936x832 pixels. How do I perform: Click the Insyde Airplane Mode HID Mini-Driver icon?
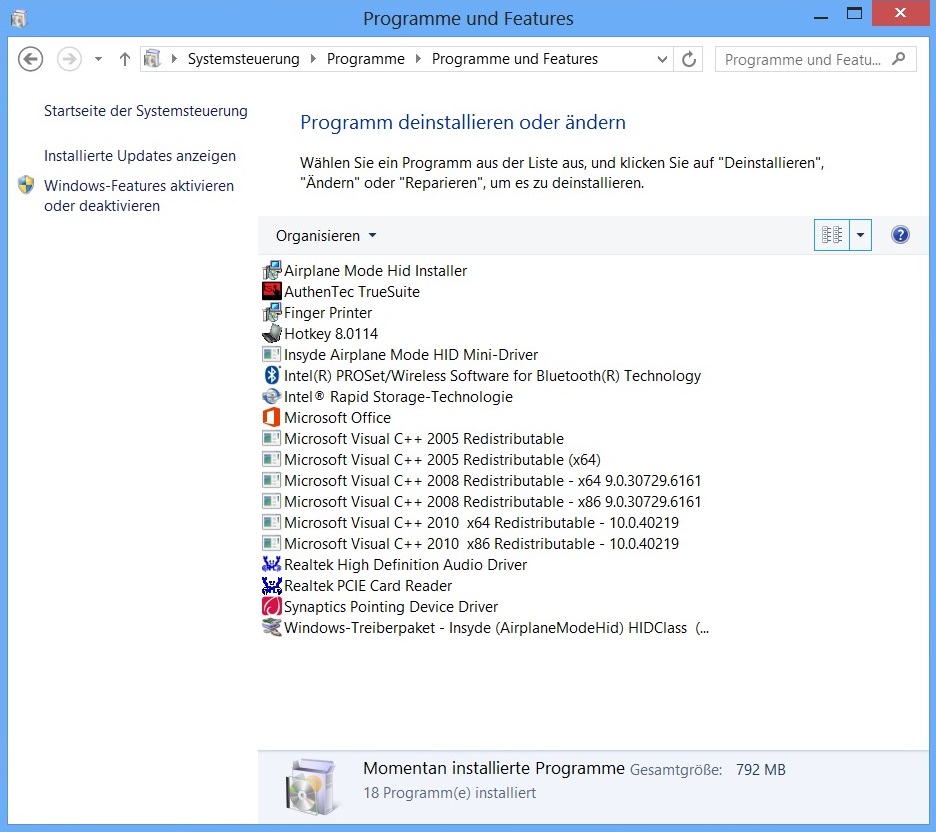coord(272,355)
